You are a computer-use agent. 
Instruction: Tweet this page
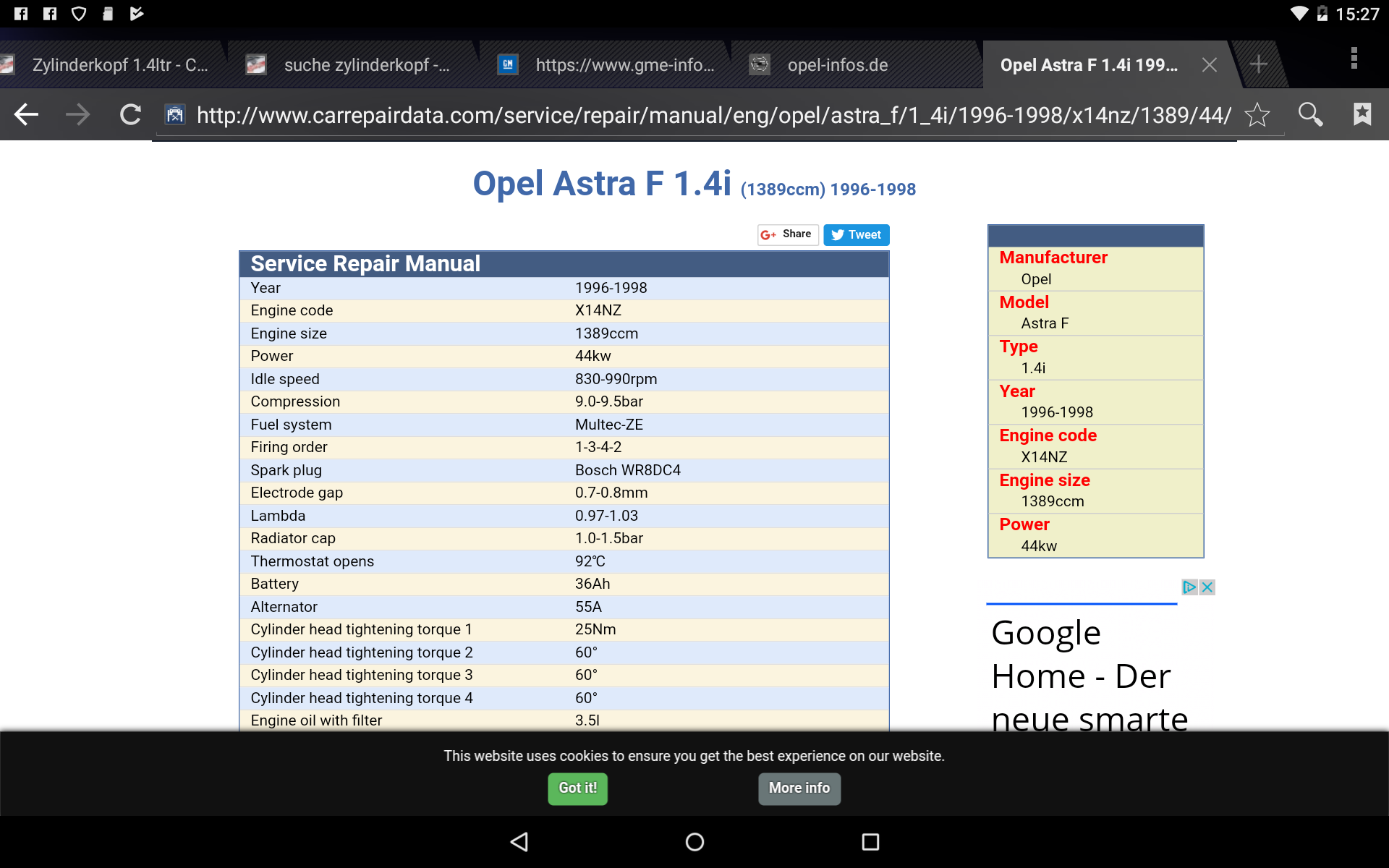pyautogui.click(x=856, y=234)
